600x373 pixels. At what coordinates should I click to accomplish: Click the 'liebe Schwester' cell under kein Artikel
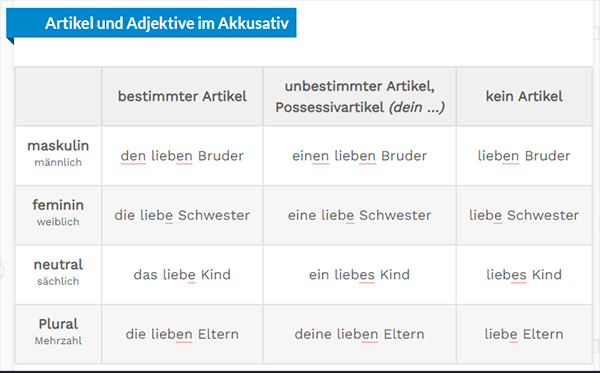(524, 215)
